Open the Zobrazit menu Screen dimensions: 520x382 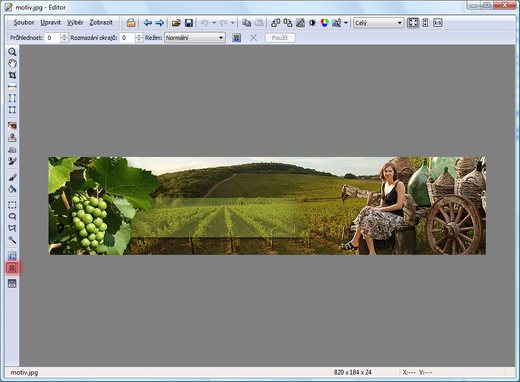[101, 23]
